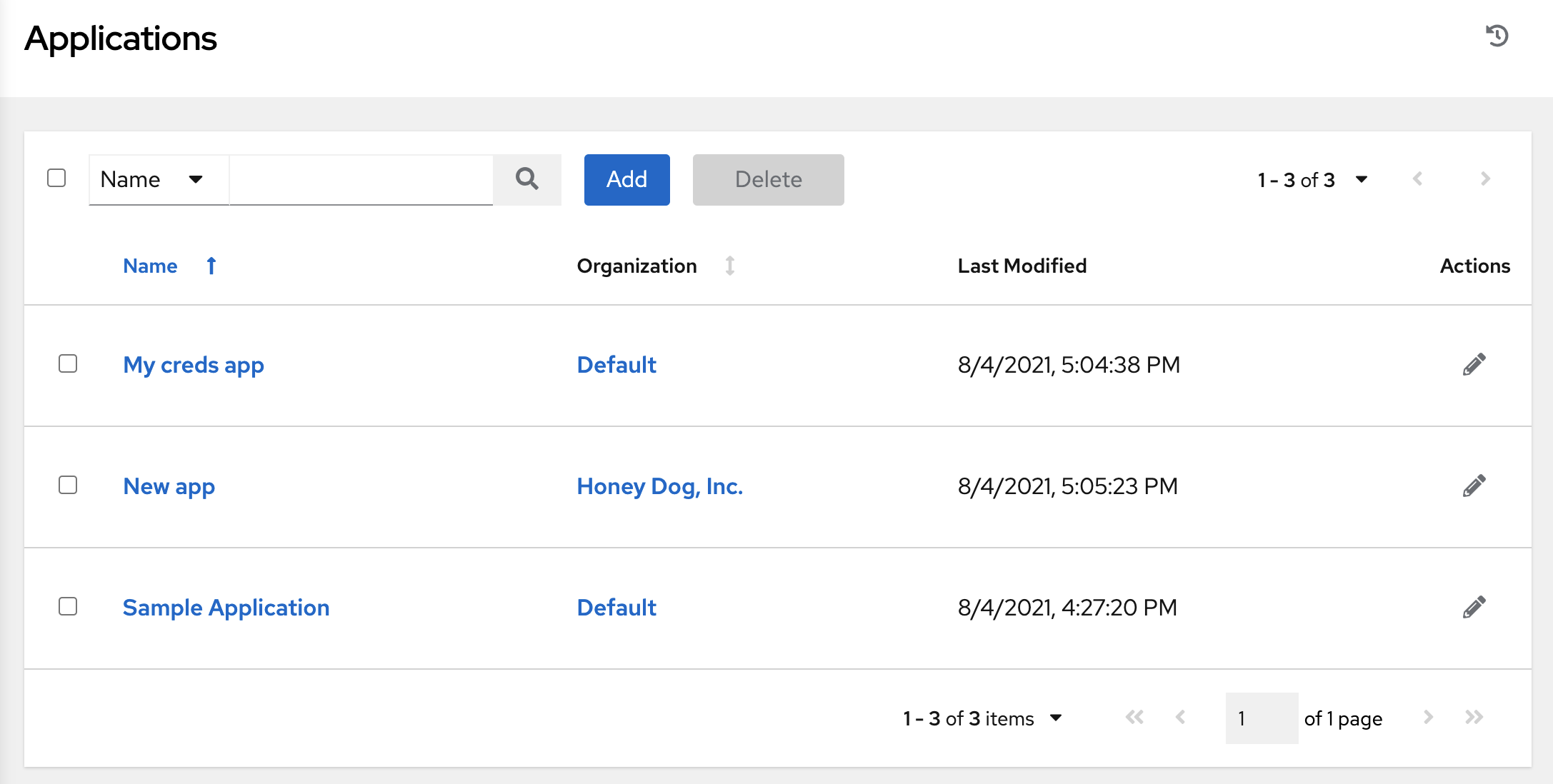Sort by Name using the arrow icon
Image resolution: width=1553 pixels, height=784 pixels.
pyautogui.click(x=211, y=266)
